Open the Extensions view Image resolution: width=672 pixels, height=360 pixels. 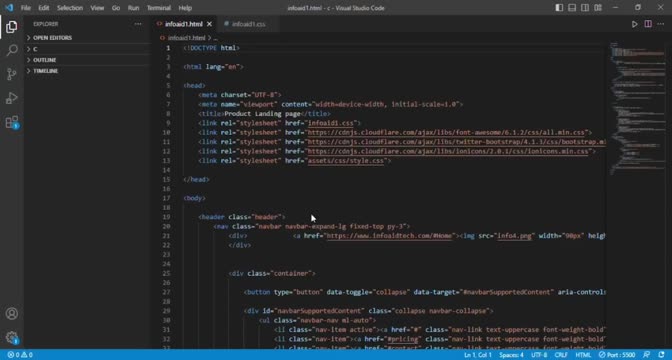(x=12, y=122)
